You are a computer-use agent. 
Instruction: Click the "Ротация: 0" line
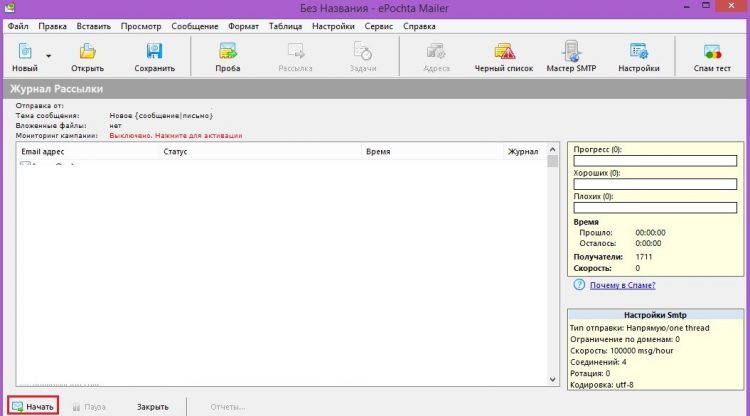pos(590,373)
